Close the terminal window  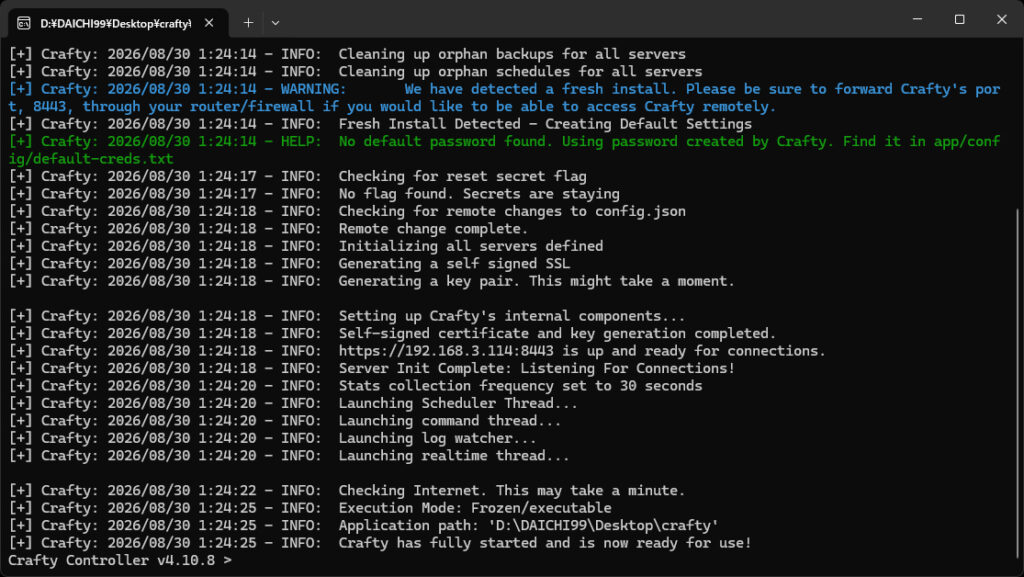click(x=1002, y=20)
